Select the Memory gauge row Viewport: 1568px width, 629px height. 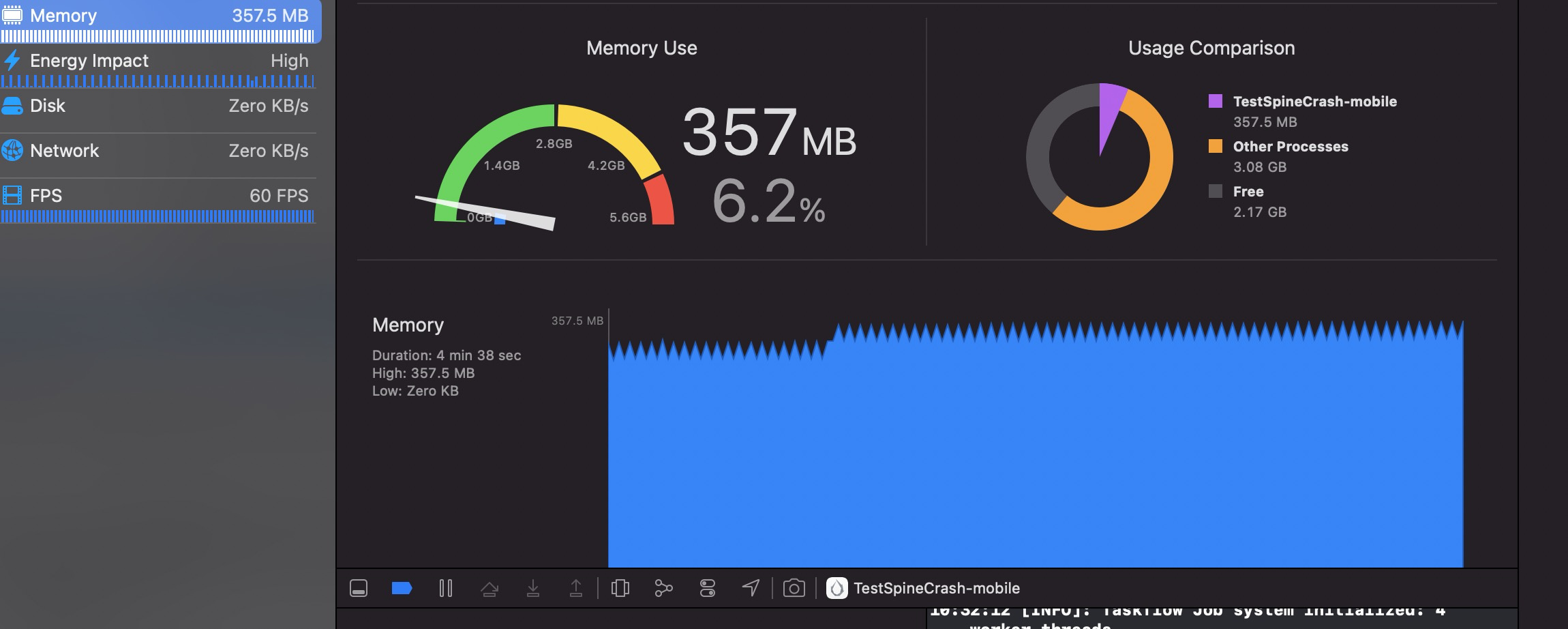(x=160, y=21)
